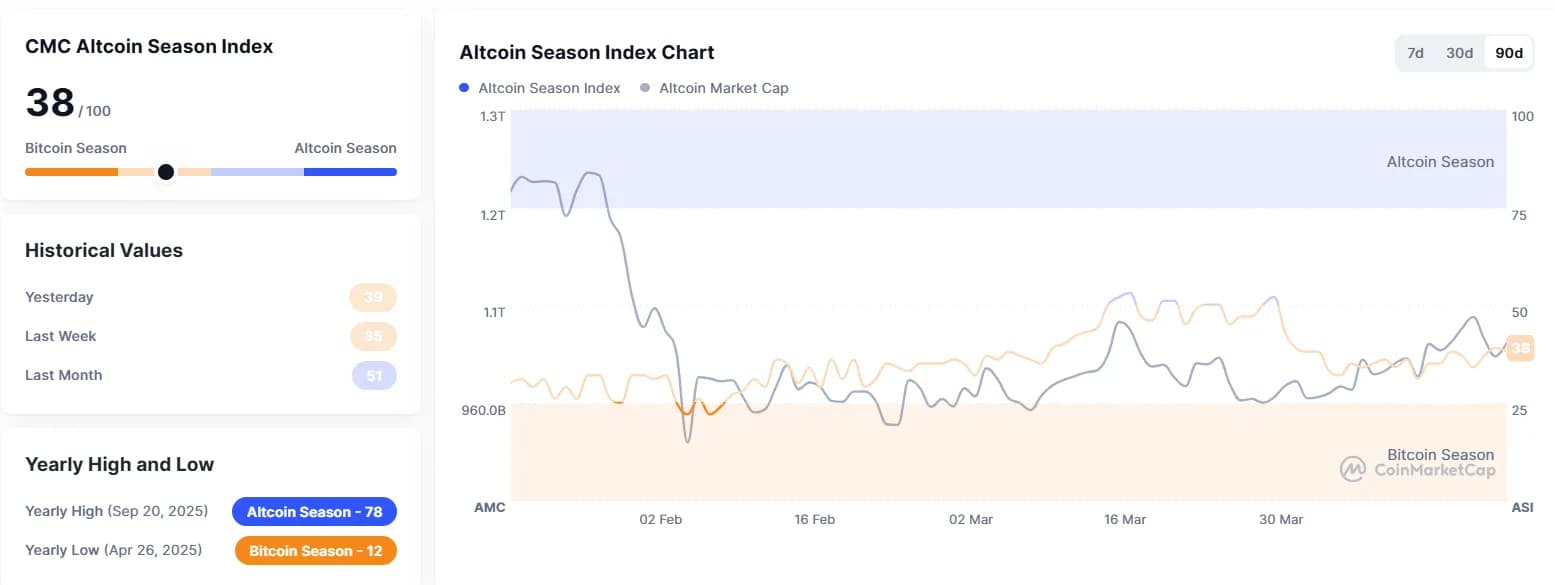
Task: Select the 30d time range
Action: tap(1459, 53)
